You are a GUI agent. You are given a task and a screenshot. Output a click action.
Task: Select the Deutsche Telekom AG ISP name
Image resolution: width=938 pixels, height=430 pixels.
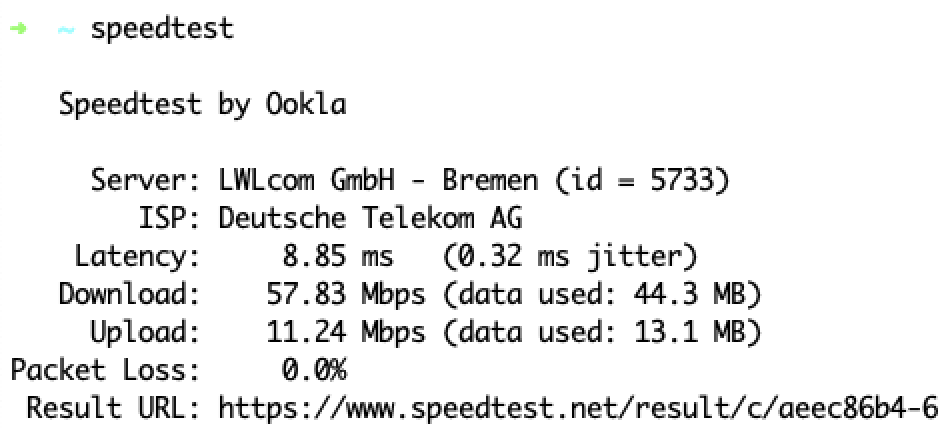click(370, 219)
